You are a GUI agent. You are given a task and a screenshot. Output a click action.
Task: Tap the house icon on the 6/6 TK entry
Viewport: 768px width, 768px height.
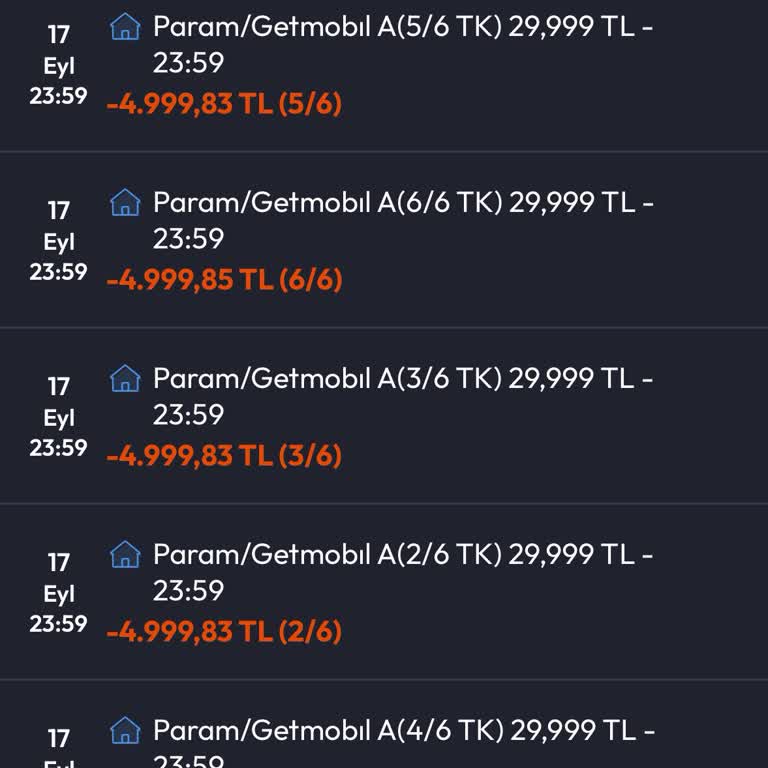(125, 203)
